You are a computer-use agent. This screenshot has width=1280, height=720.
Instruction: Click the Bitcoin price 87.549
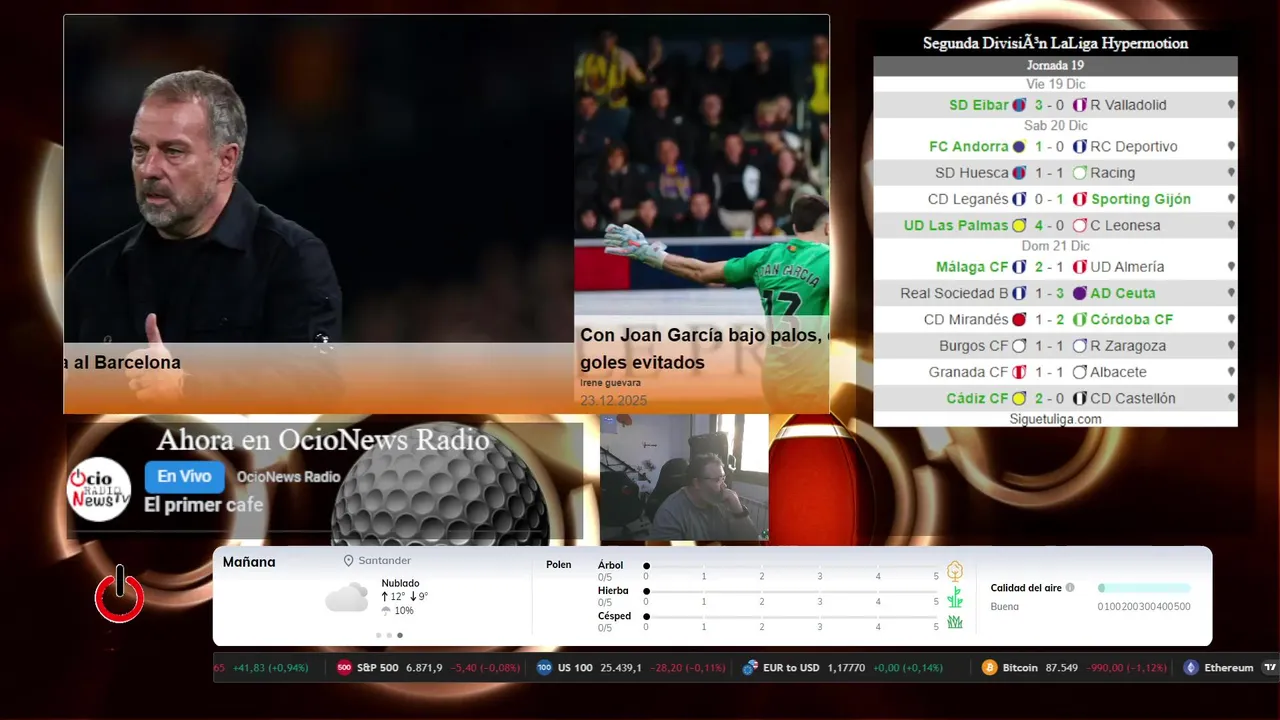[1061, 668]
